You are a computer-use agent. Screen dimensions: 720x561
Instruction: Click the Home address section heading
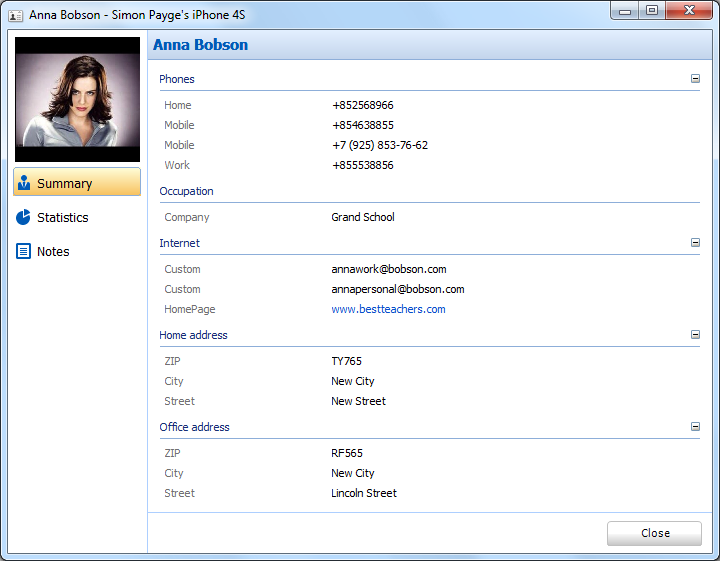click(193, 335)
